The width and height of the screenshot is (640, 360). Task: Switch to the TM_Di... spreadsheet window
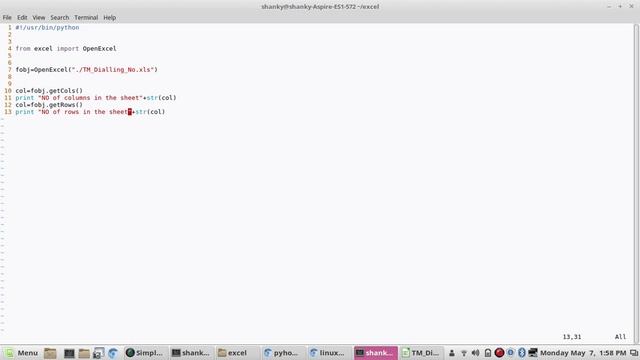point(421,353)
